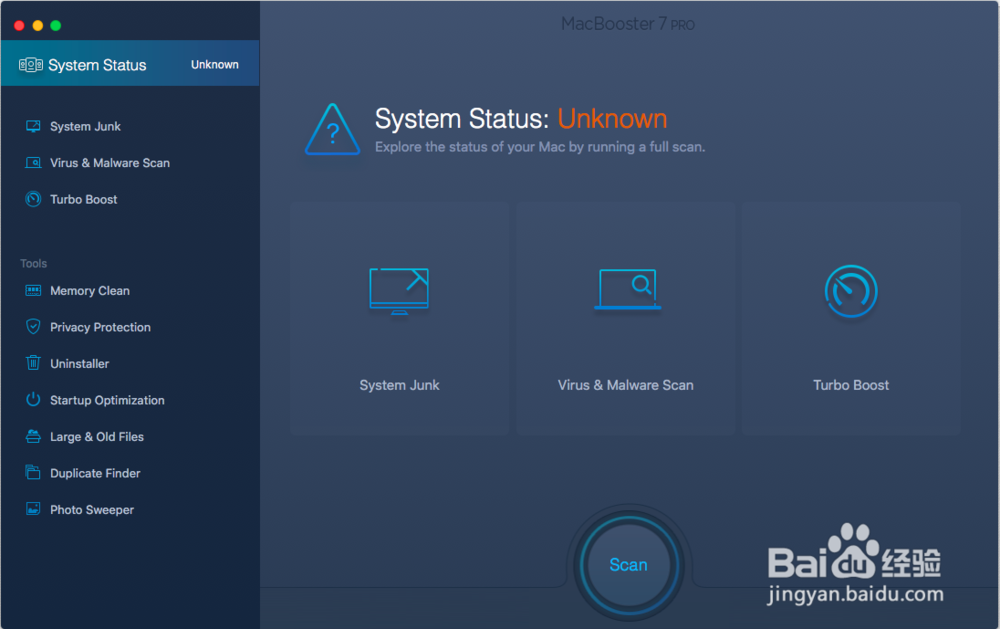Click 'Explore the status of your Mac' text
The image size is (1000, 629).
tap(540, 147)
